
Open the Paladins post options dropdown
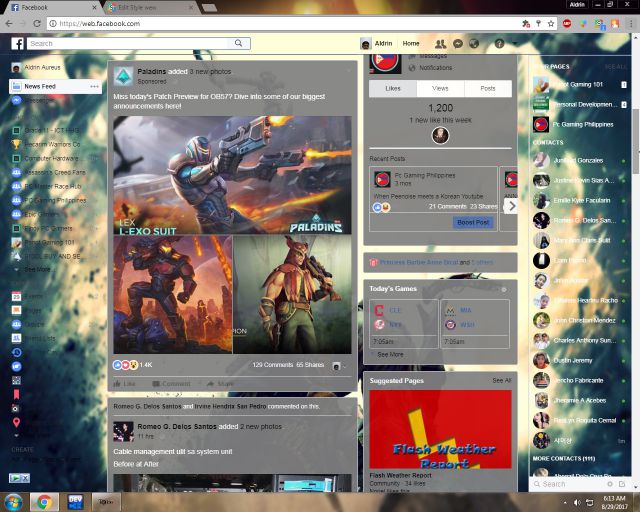click(349, 71)
